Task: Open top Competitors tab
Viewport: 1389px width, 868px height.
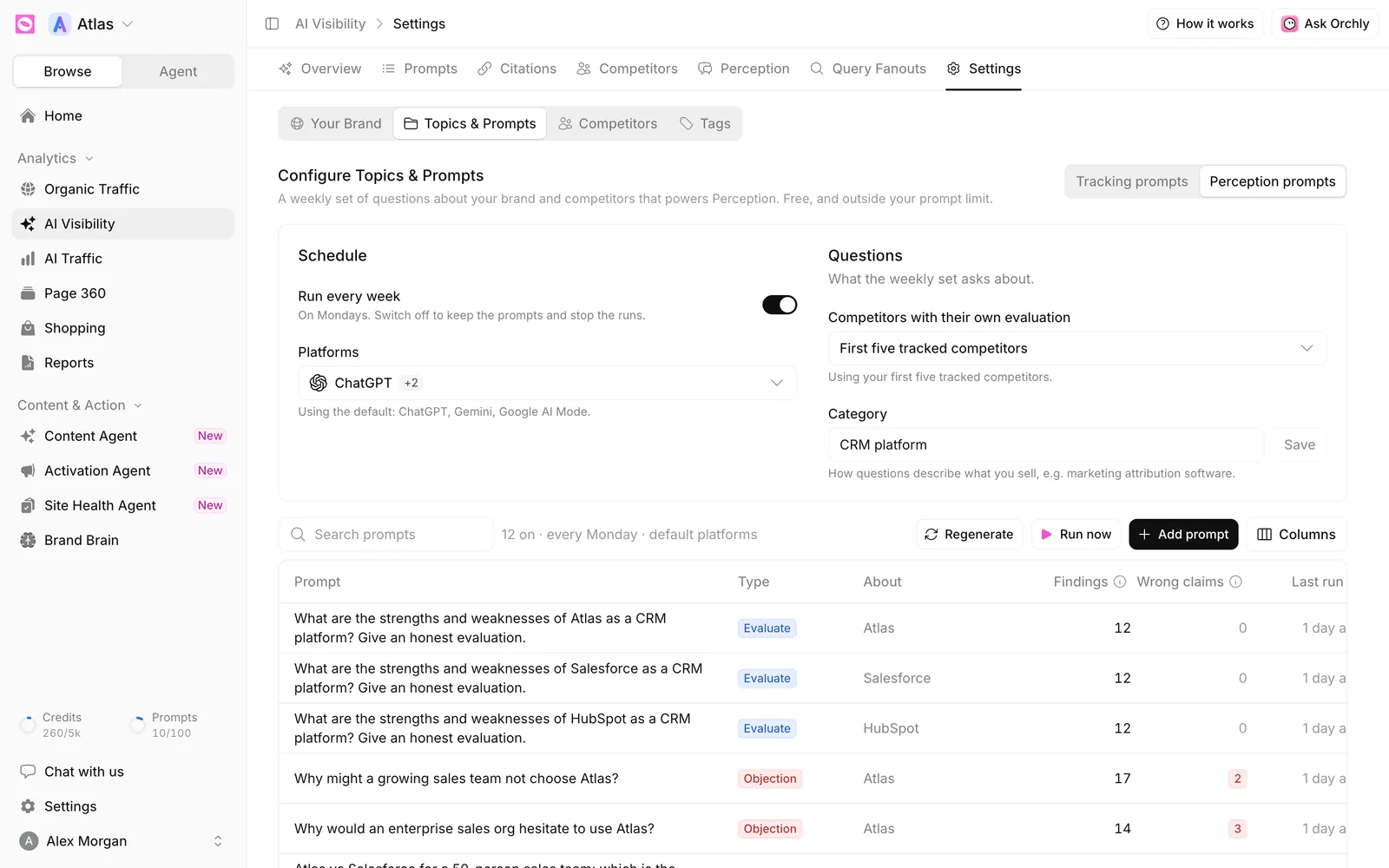Action: 627,69
